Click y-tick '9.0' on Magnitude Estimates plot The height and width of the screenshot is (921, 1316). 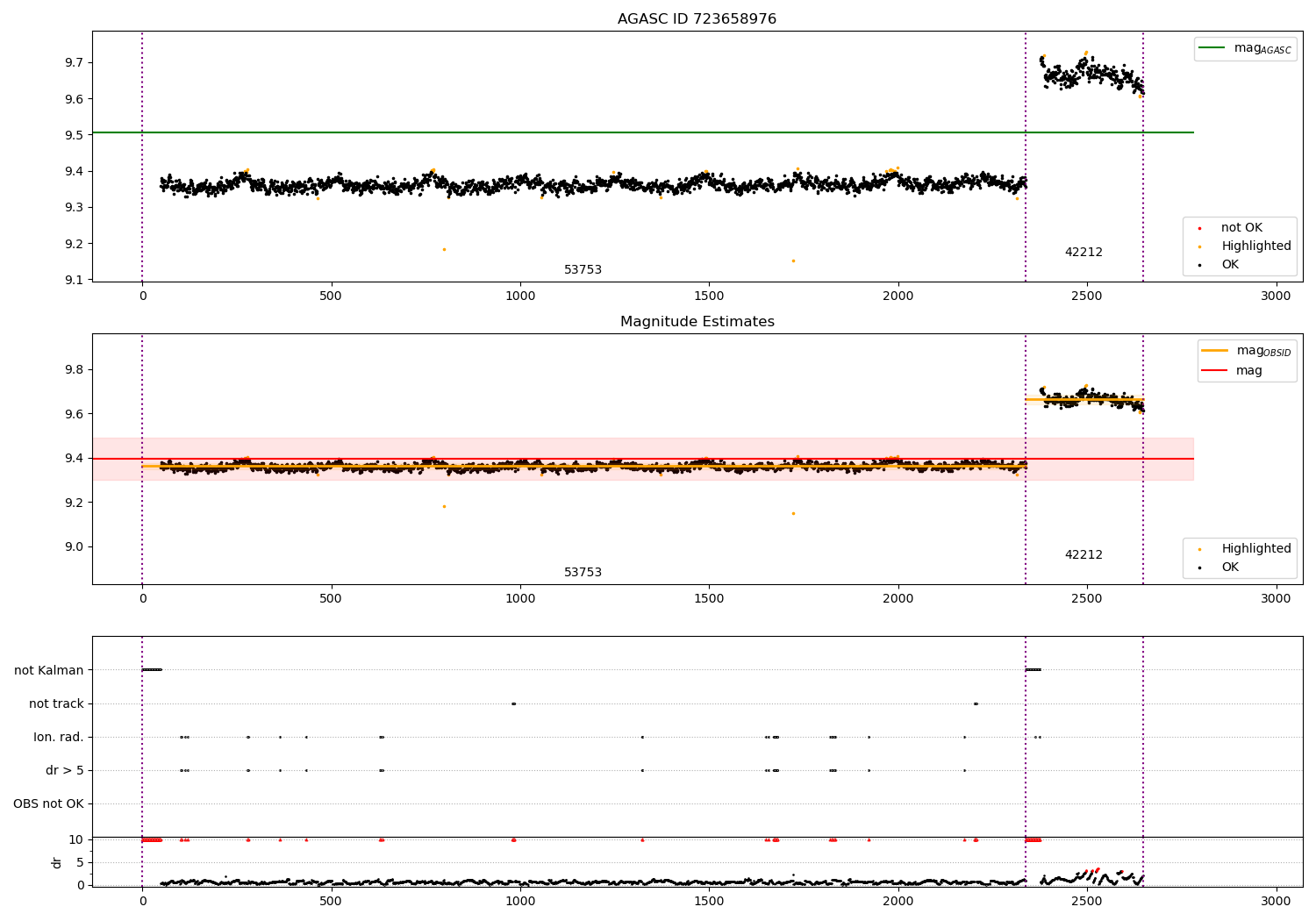tap(74, 547)
